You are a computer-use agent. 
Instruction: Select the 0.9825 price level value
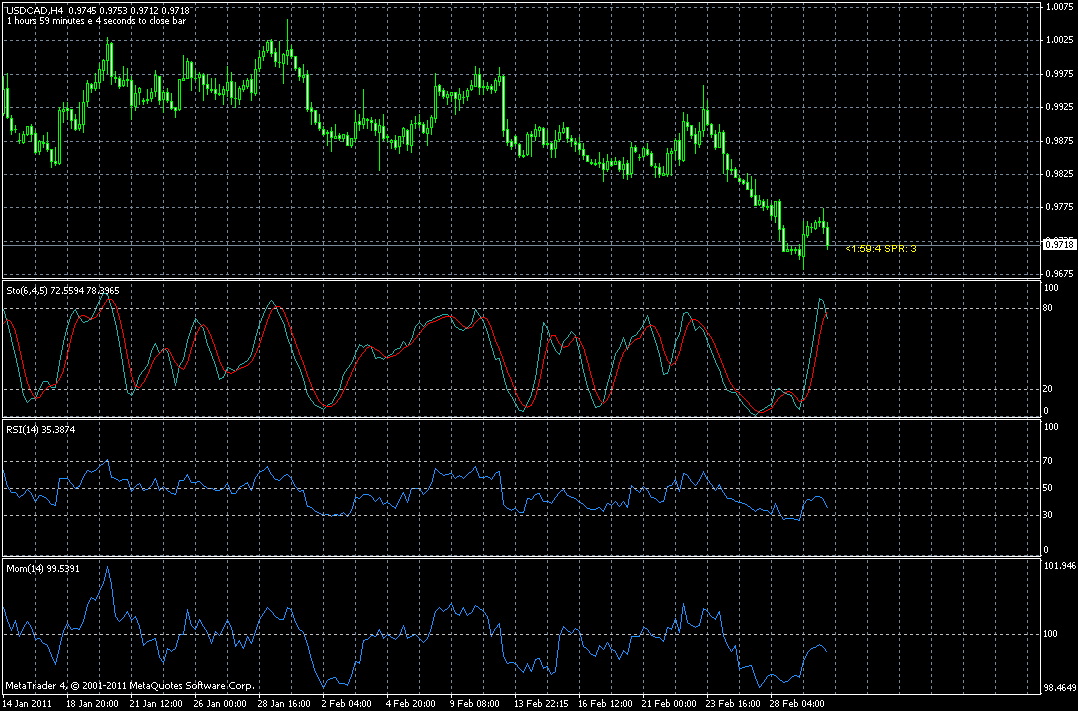point(1060,174)
